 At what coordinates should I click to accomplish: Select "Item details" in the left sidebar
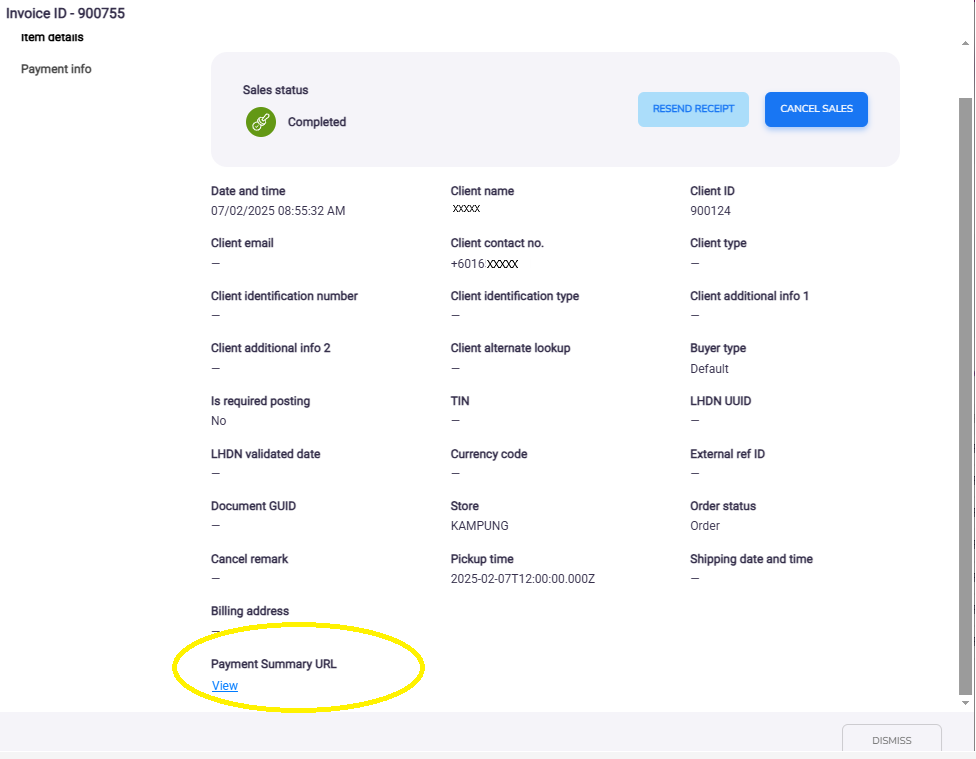point(54,36)
